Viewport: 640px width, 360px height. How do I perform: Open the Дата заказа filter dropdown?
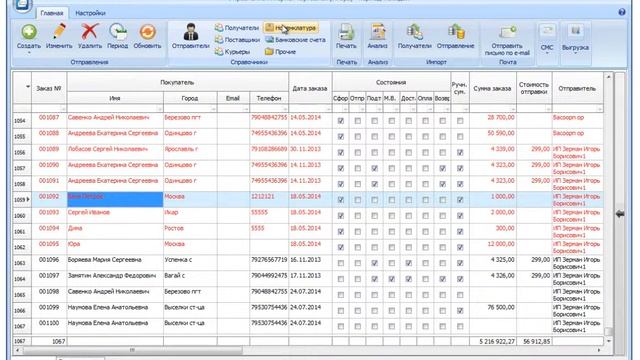pyautogui.click(x=328, y=109)
